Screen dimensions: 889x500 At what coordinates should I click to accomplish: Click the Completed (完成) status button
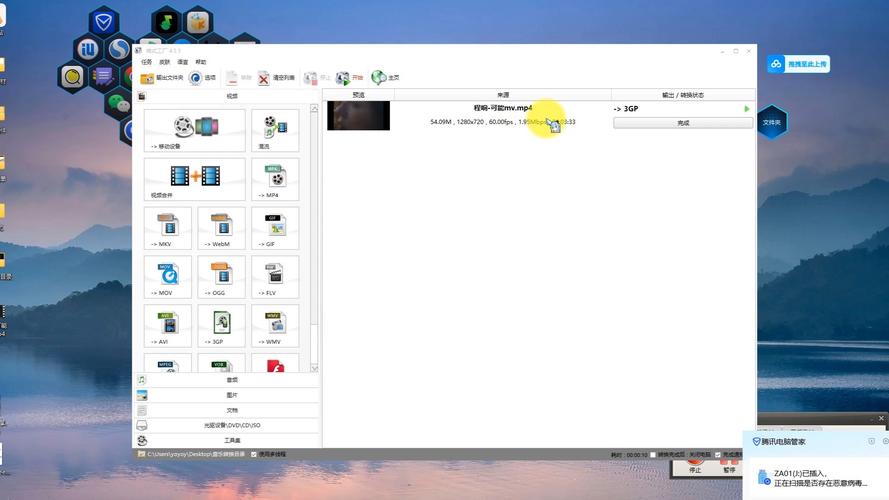pyautogui.click(x=682, y=123)
